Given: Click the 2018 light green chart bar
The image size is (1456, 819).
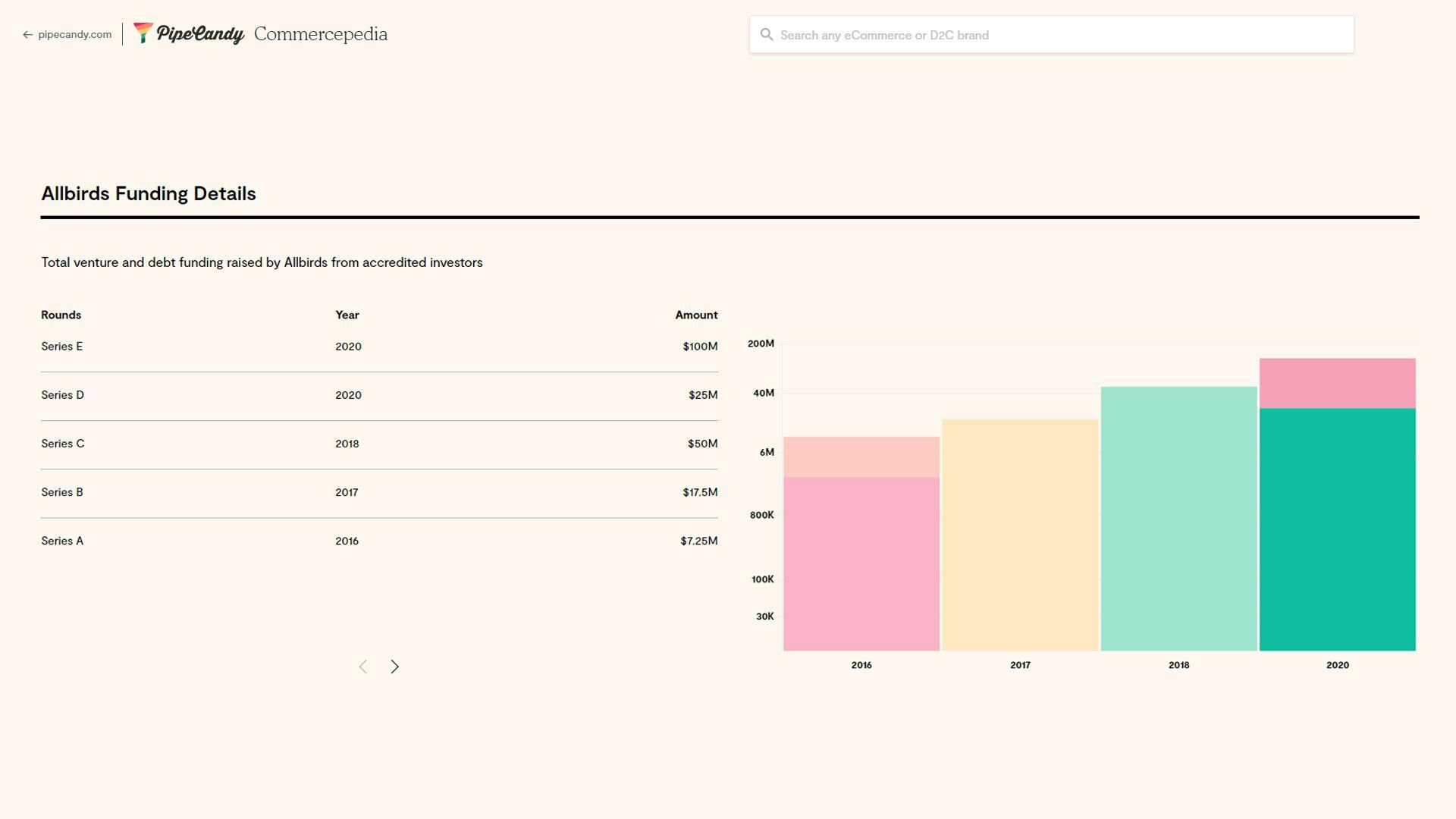Looking at the screenshot, I should pyautogui.click(x=1179, y=519).
